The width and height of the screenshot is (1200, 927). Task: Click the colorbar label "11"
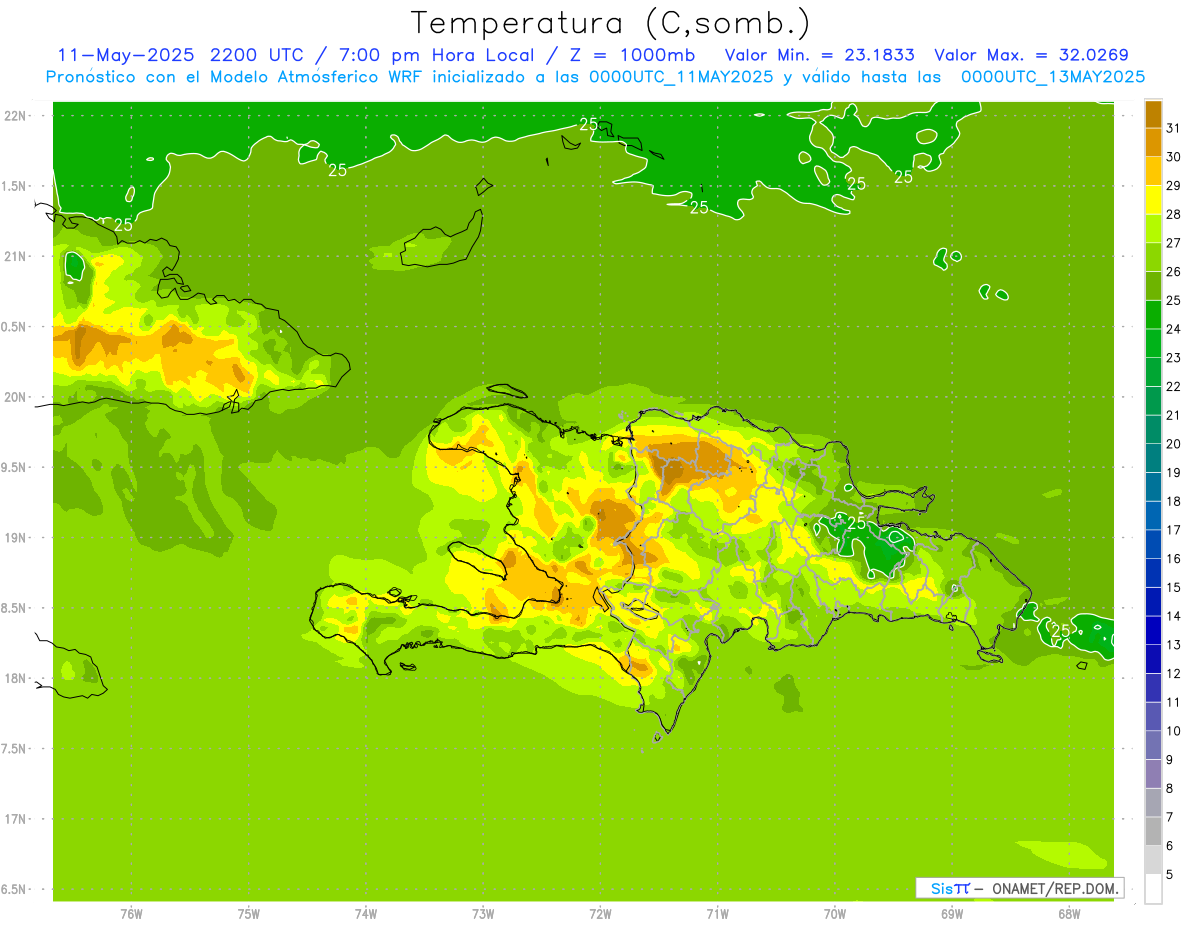click(1174, 702)
